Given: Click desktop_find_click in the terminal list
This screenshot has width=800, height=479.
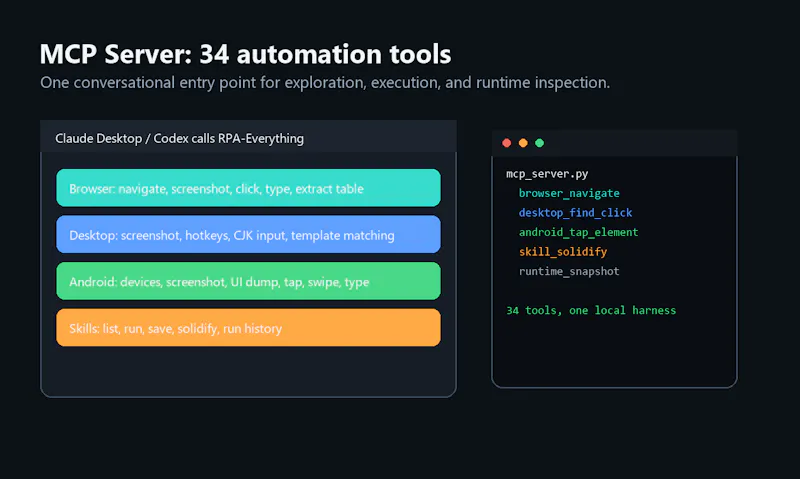Looking at the screenshot, I should (x=576, y=213).
